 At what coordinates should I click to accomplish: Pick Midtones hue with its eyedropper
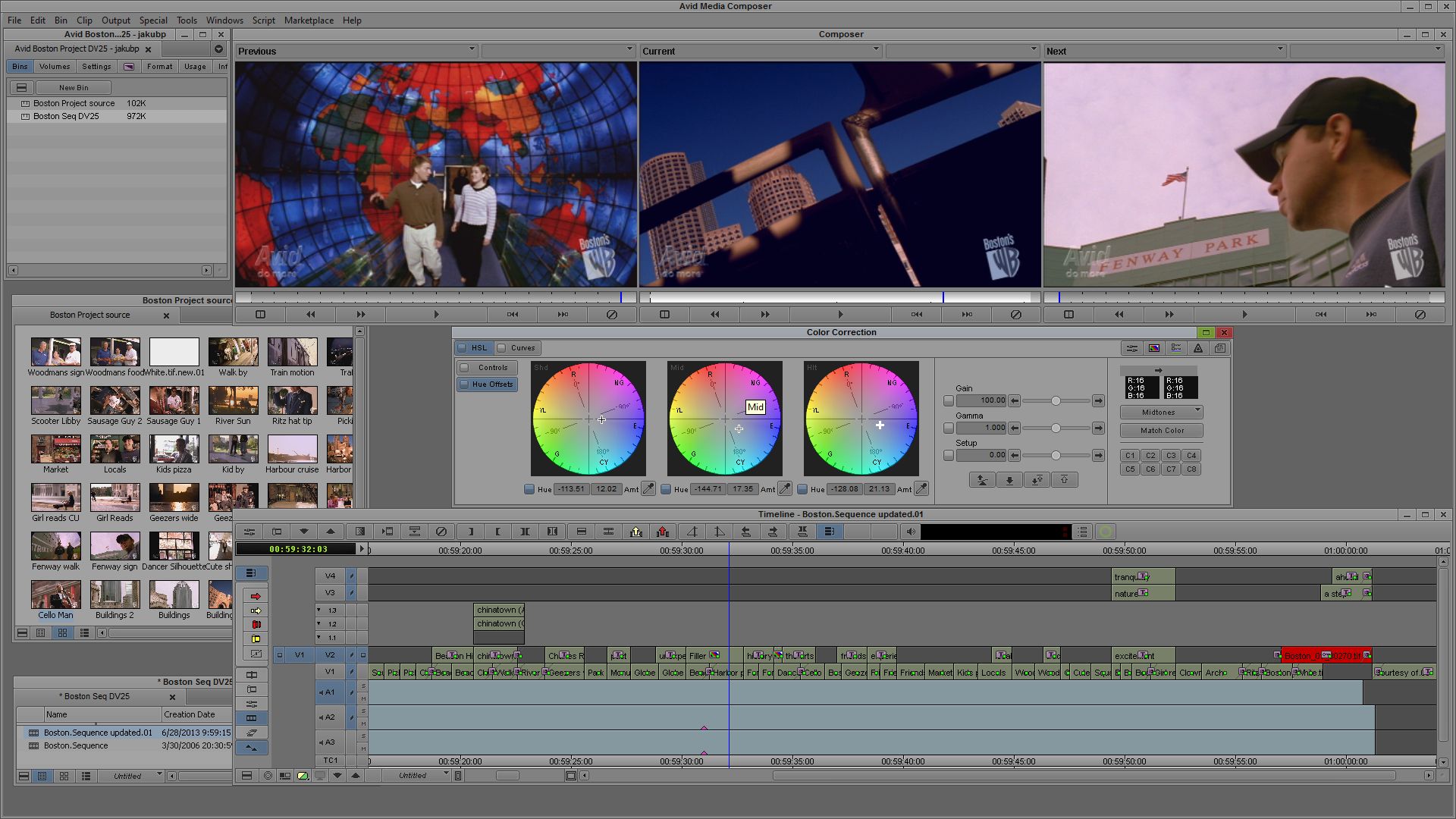[785, 489]
